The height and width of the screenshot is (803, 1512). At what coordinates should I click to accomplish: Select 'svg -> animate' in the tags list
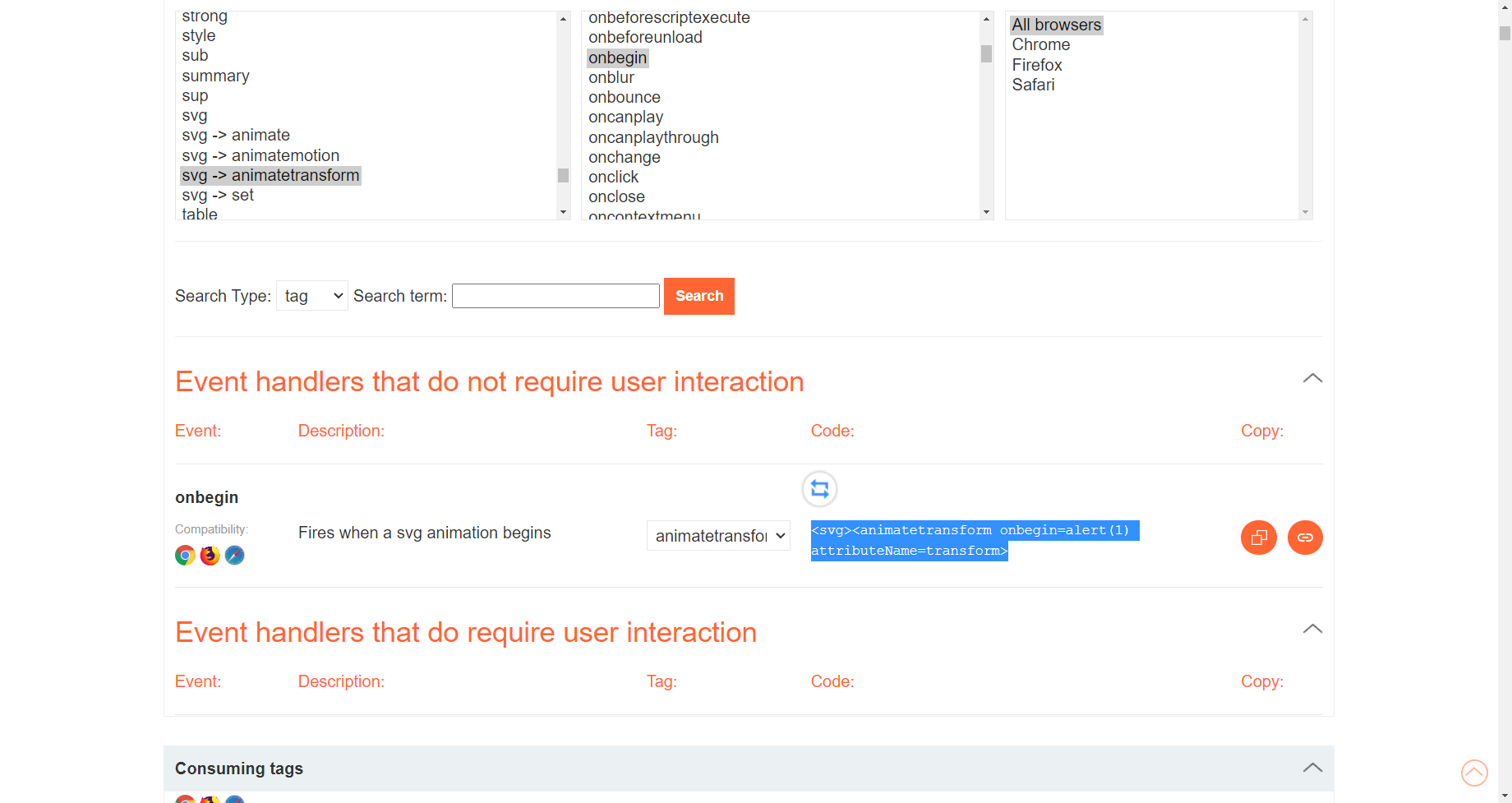point(236,135)
